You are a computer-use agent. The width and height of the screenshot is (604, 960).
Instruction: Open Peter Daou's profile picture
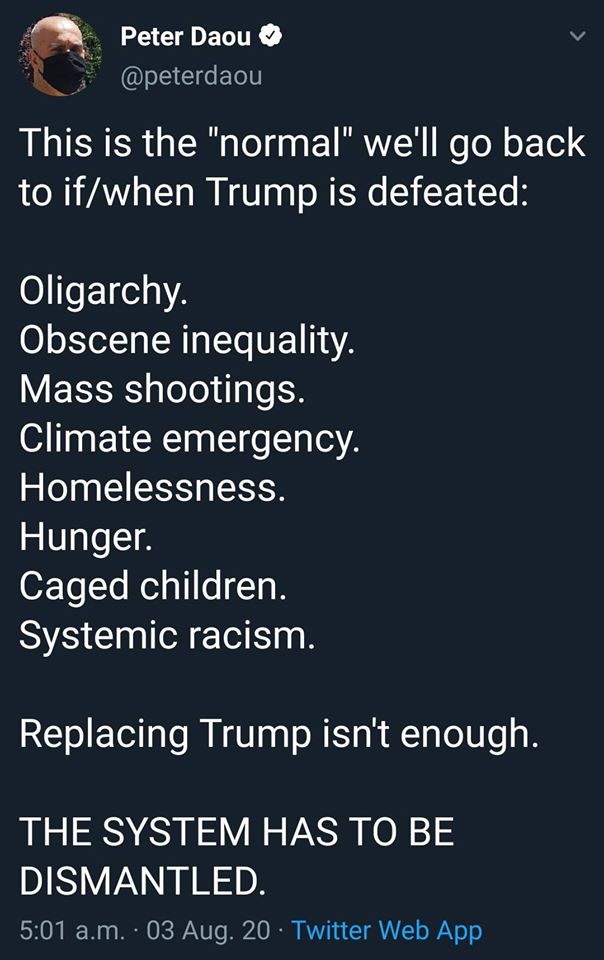coord(60,57)
